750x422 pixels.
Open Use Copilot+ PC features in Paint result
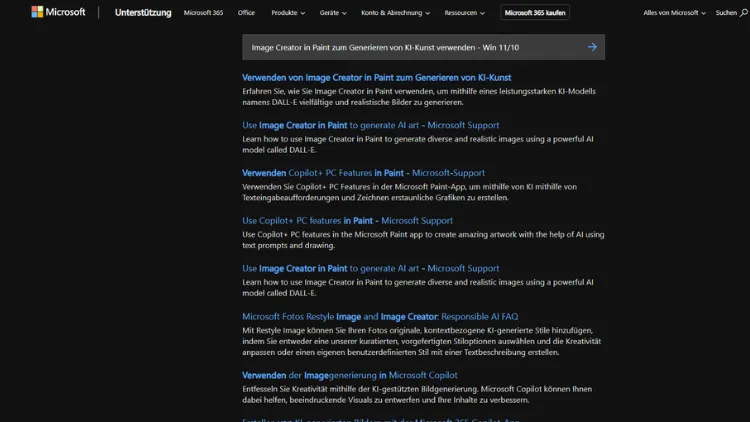pos(347,221)
